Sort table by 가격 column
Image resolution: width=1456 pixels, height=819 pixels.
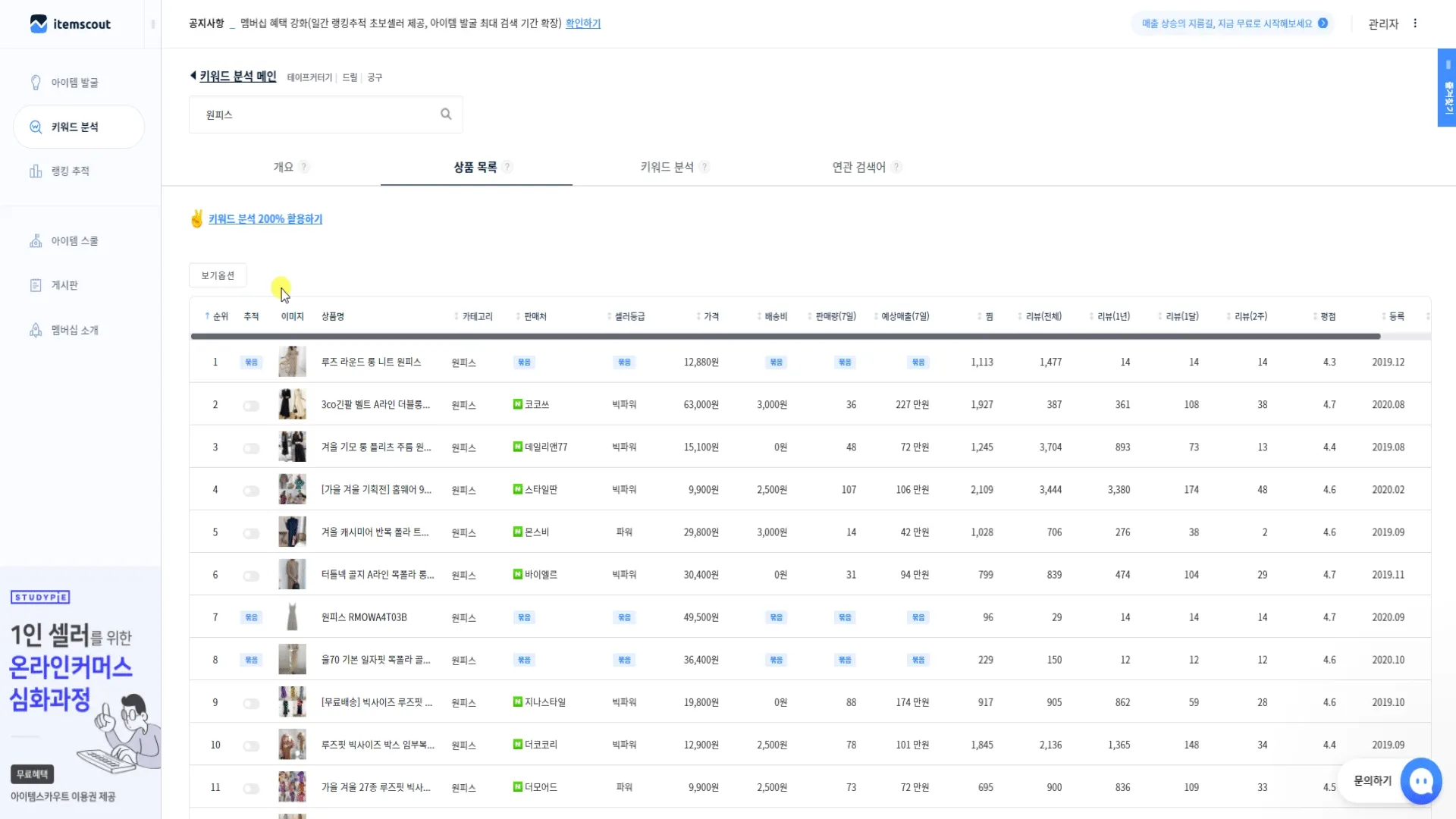710,316
